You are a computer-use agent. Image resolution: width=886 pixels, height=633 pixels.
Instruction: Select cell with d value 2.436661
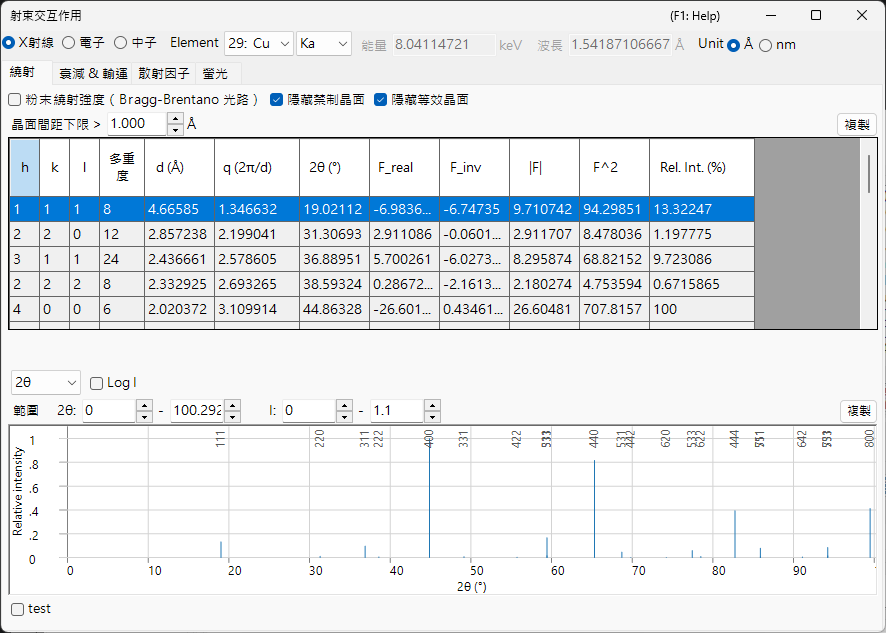(x=179, y=259)
